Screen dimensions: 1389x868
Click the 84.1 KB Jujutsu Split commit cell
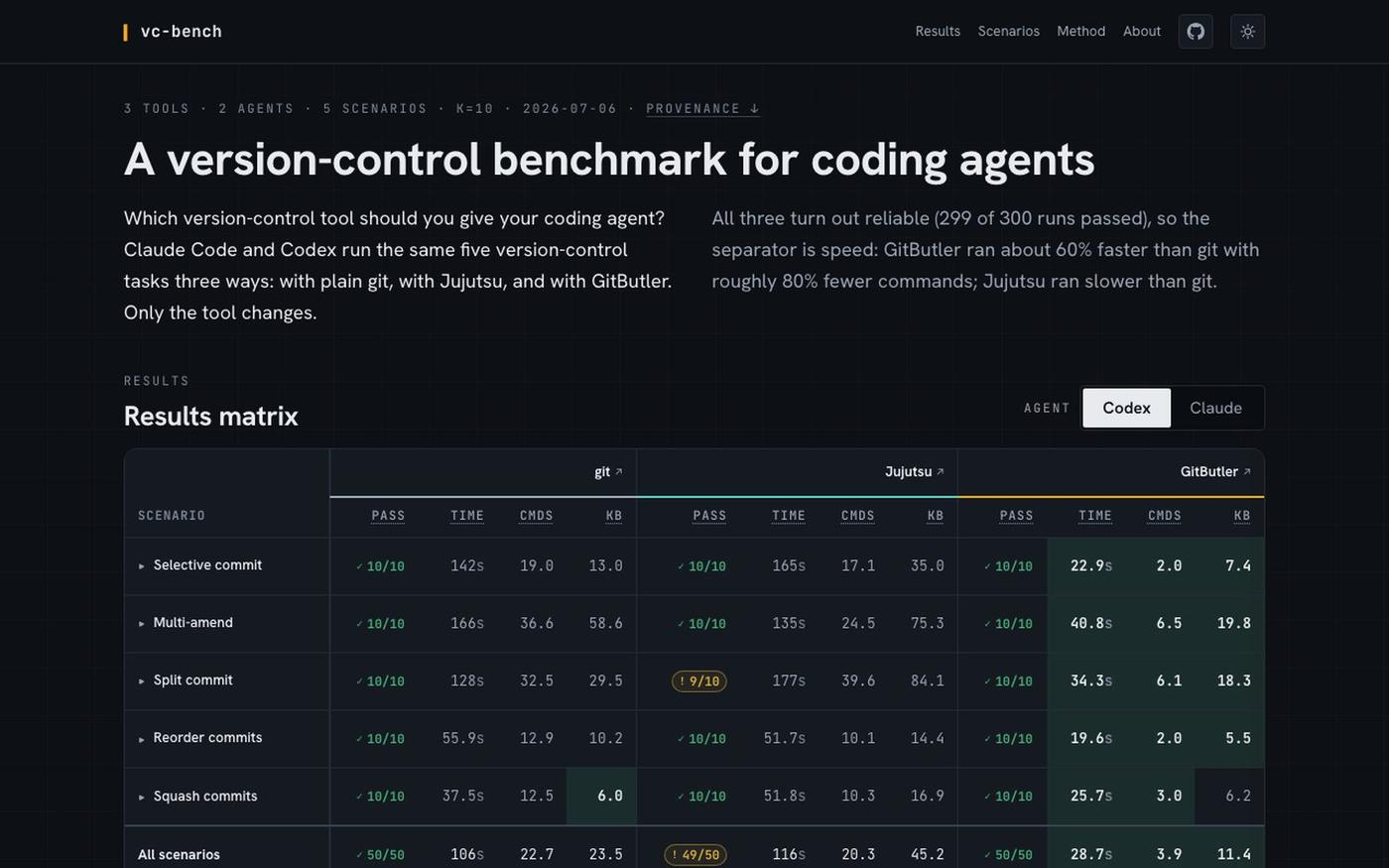pos(928,682)
